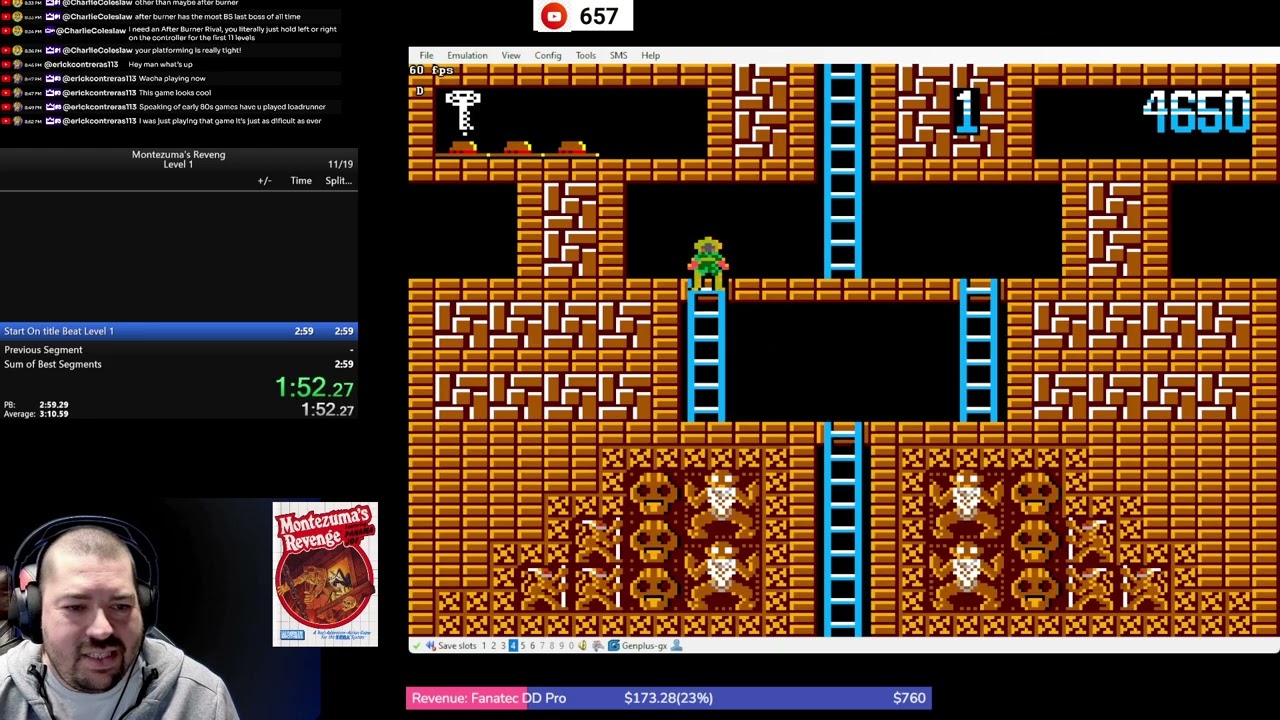
Task: Click the smaller grey 1:52.27 segment timer
Action: click(x=327, y=410)
